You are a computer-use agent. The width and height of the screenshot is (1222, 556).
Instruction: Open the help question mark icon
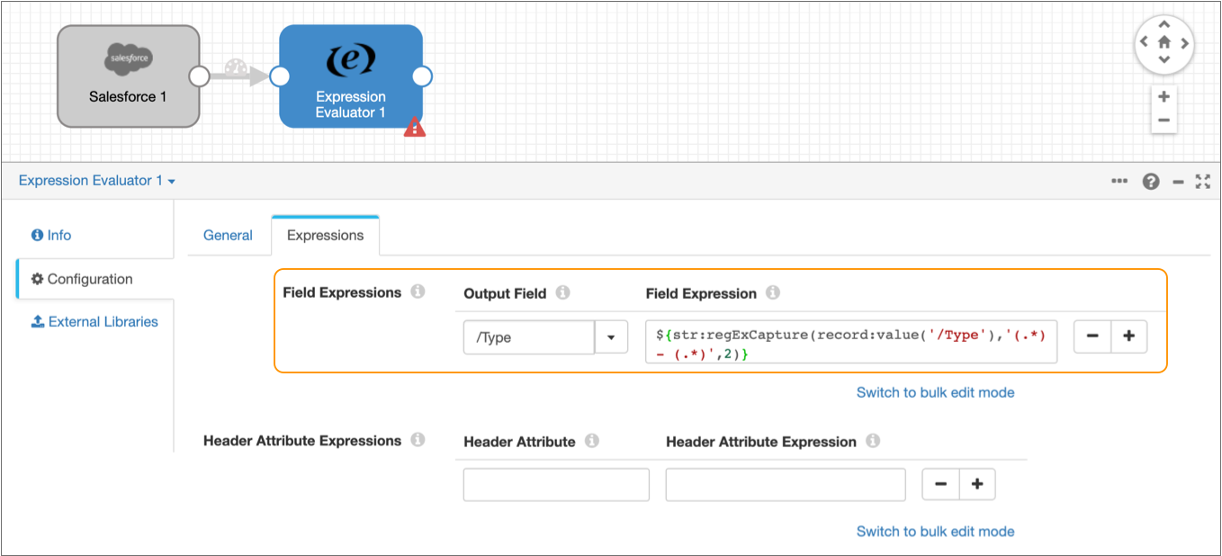(x=1151, y=181)
